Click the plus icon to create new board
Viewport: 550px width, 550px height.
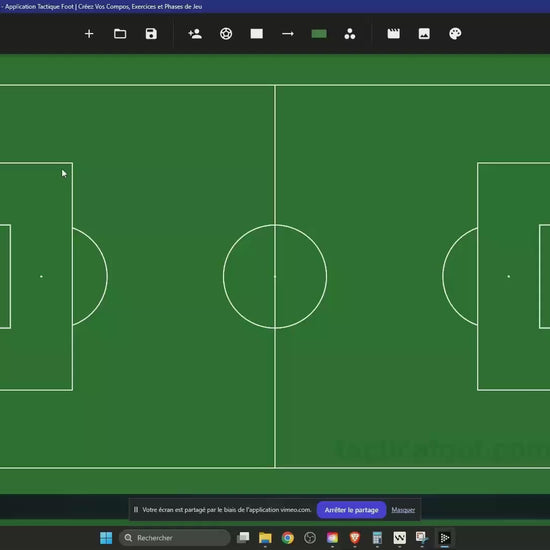(x=89, y=34)
